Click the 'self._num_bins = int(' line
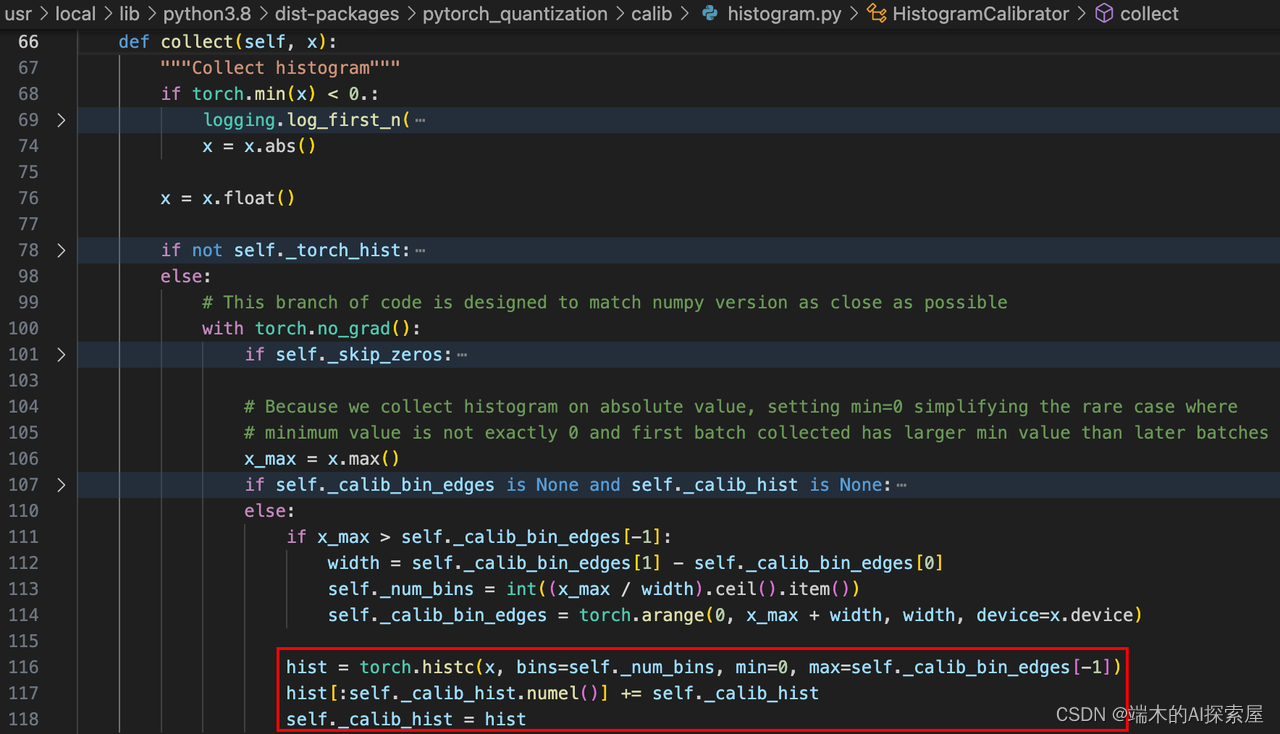 (x=594, y=589)
